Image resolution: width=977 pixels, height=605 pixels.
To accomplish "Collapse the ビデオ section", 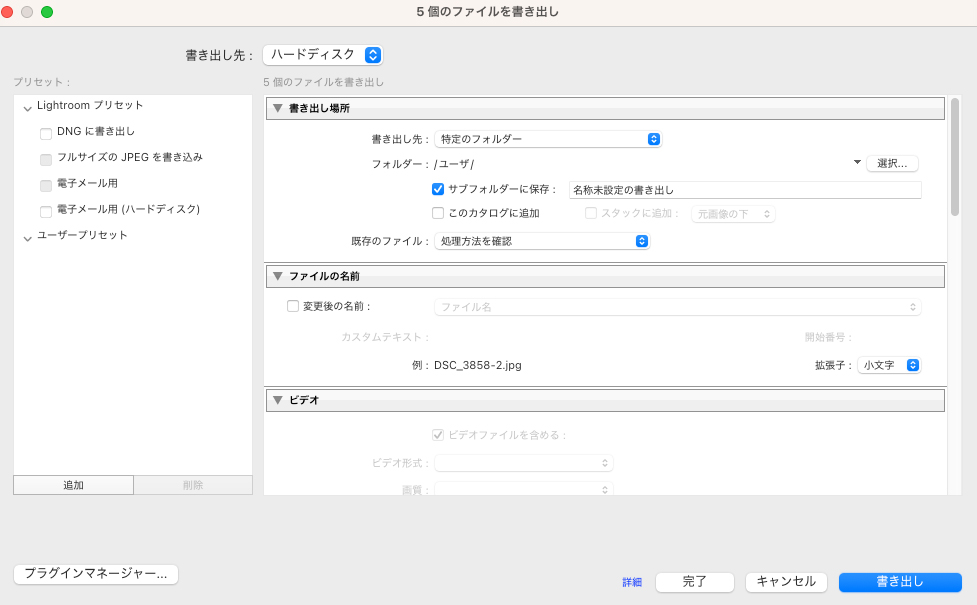I will [x=277, y=400].
